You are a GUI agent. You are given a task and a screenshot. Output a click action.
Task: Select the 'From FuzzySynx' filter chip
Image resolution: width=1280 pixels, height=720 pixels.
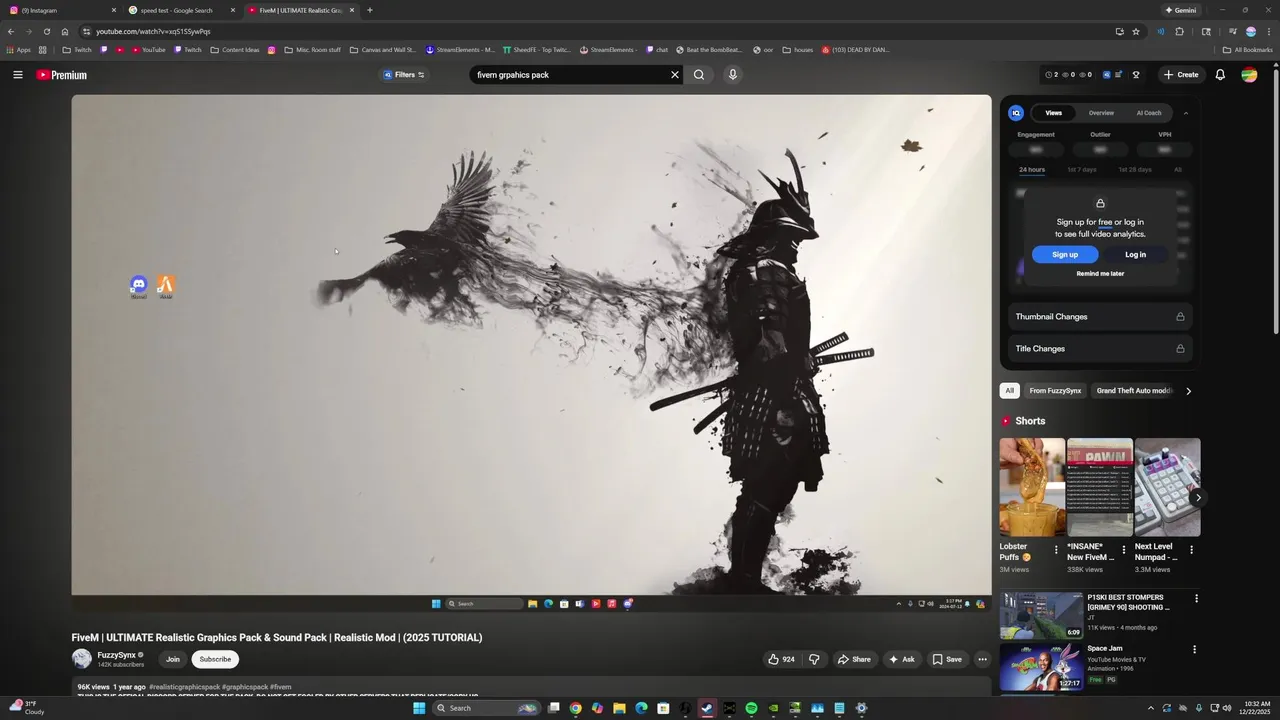(1055, 391)
